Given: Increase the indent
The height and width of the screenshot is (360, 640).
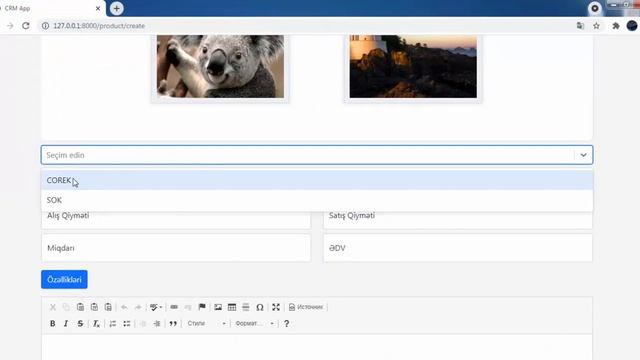Looking at the screenshot, I should 157,323.
